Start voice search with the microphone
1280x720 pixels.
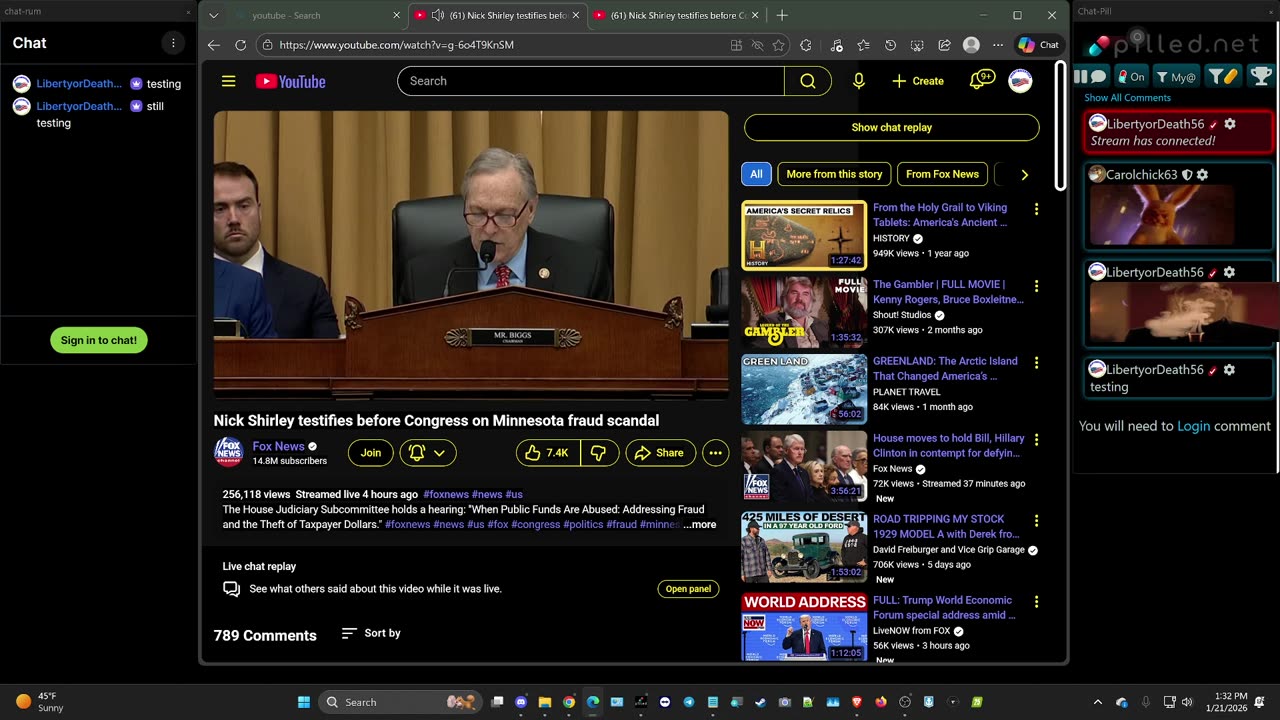click(x=858, y=81)
